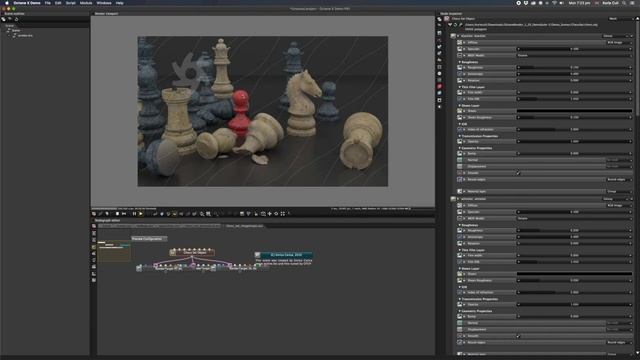Image resolution: width=640 pixels, height=360 pixels.
Task: Click the clock in the macOS menu bar
Action: (580, 3)
